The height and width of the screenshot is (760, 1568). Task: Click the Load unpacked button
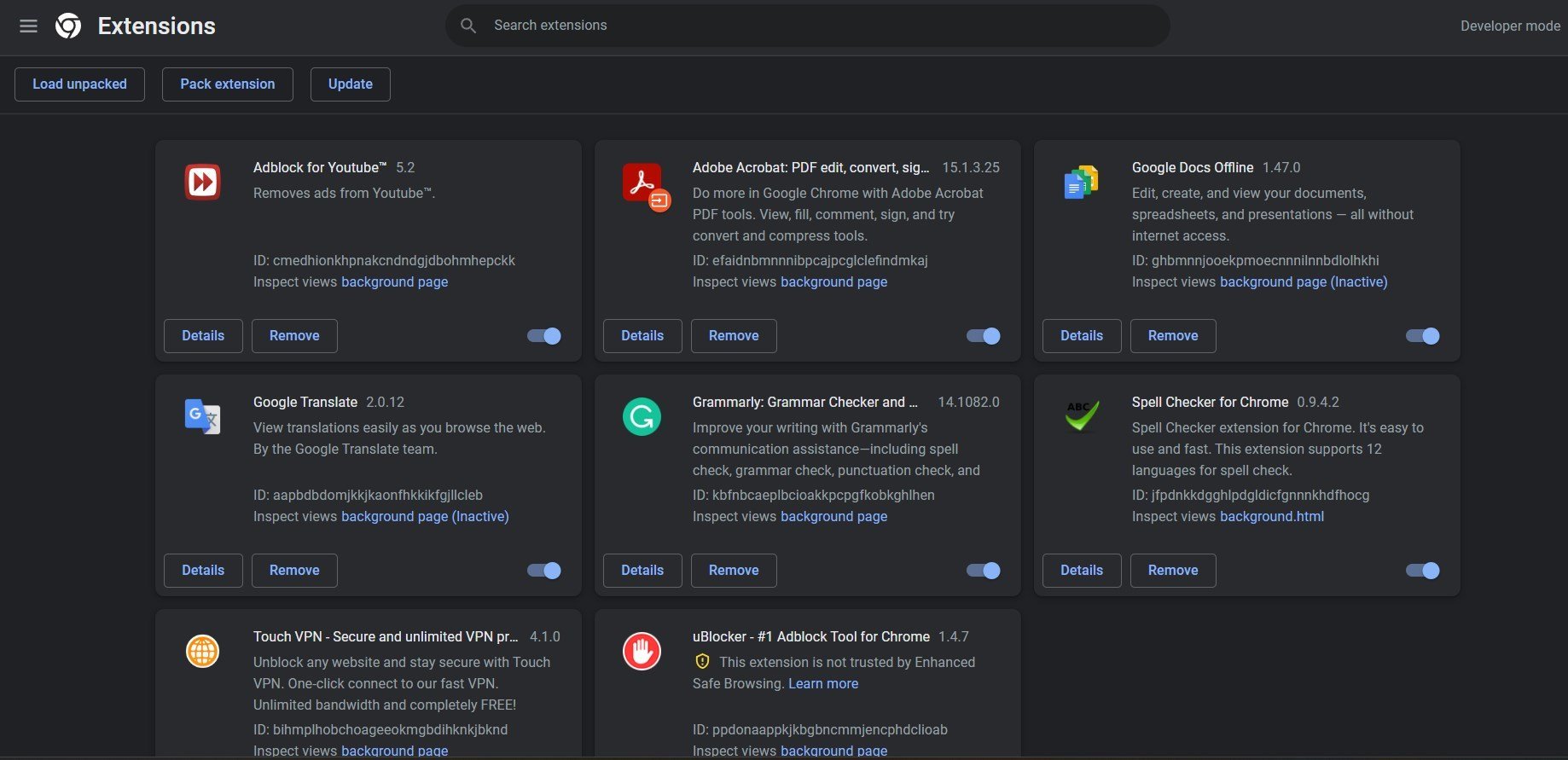tap(79, 84)
